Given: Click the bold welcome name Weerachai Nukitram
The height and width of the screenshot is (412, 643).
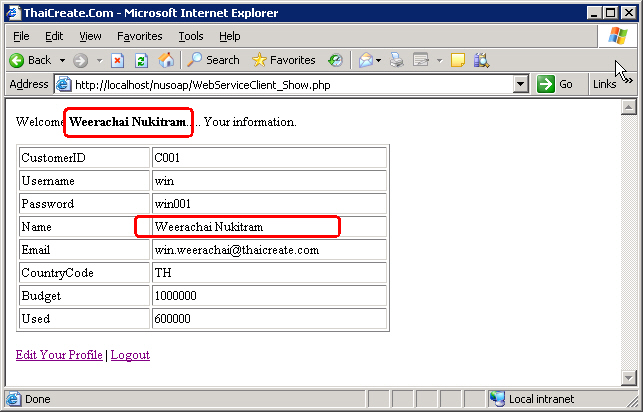Looking at the screenshot, I should click(128, 122).
